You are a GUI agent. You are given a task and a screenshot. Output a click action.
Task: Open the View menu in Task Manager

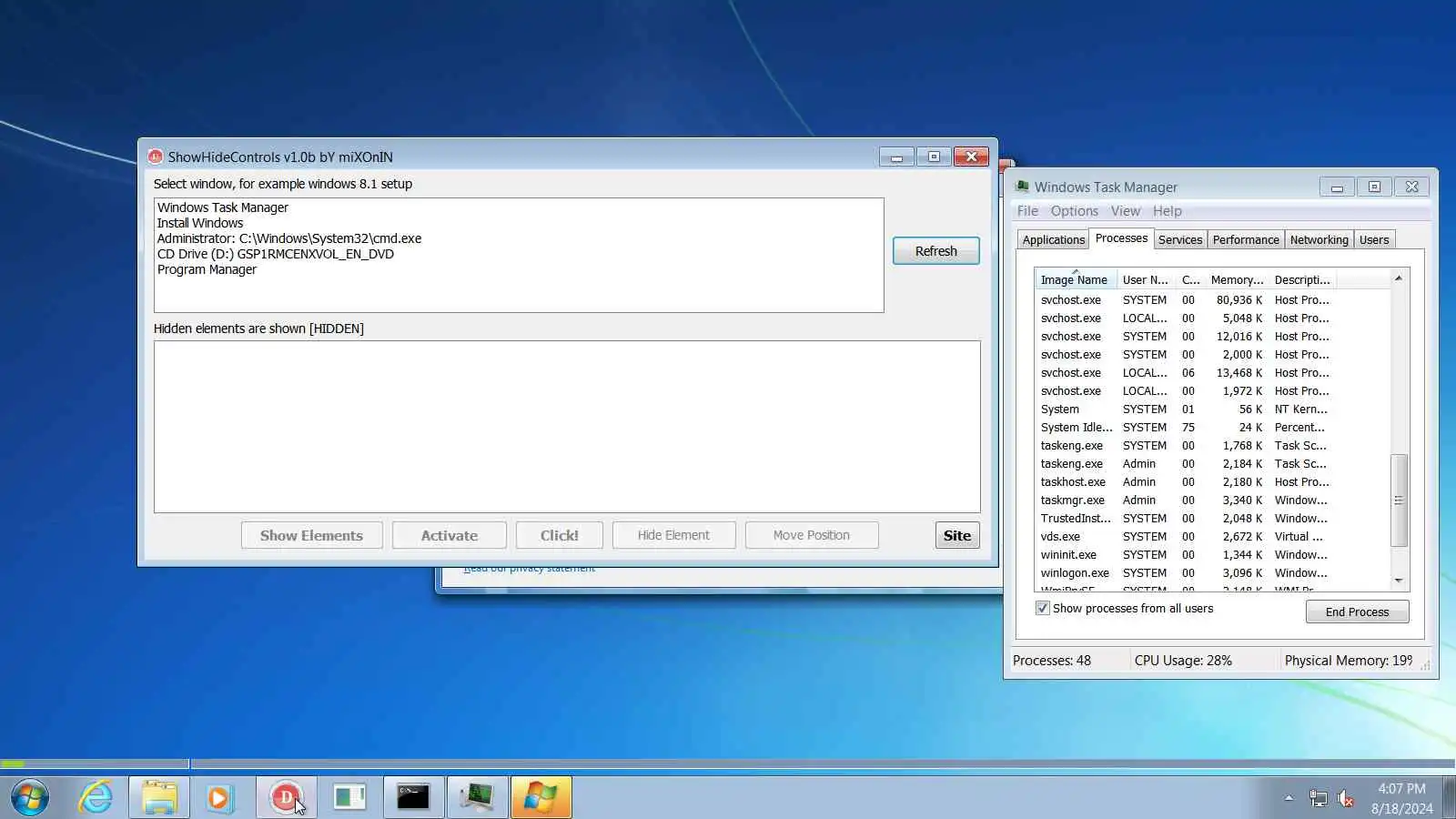(1126, 211)
